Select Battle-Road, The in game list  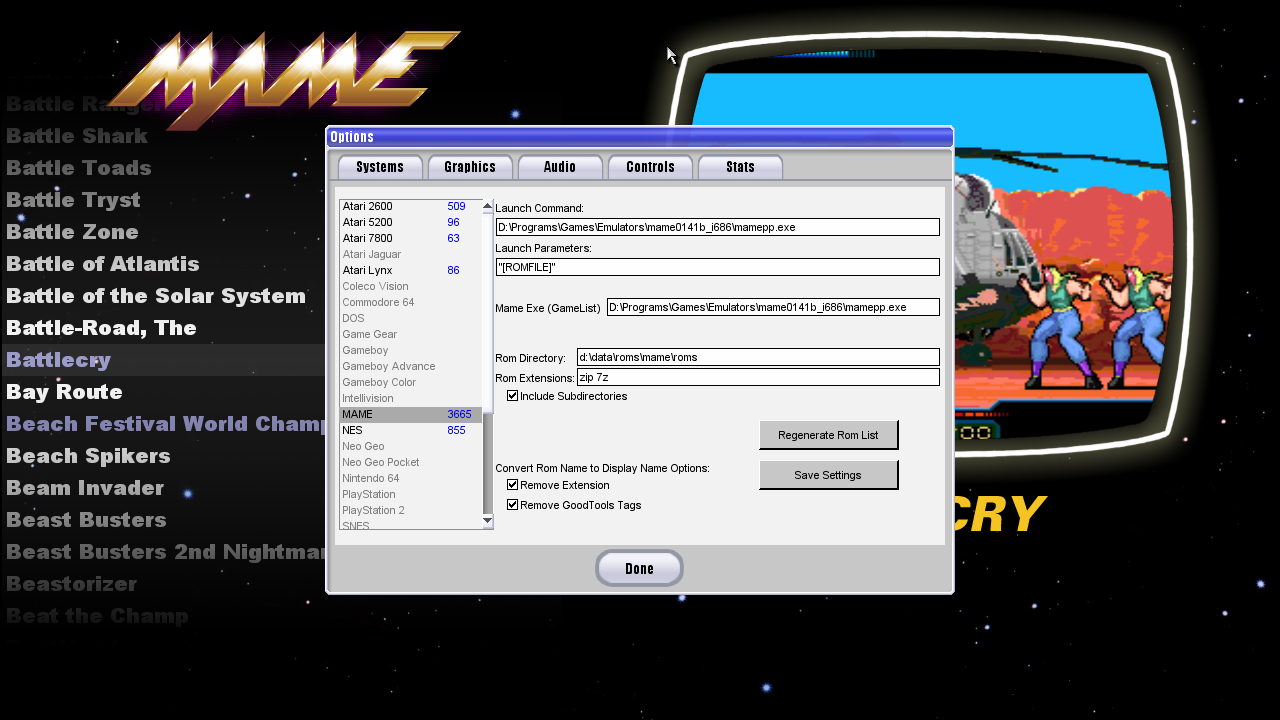(101, 328)
